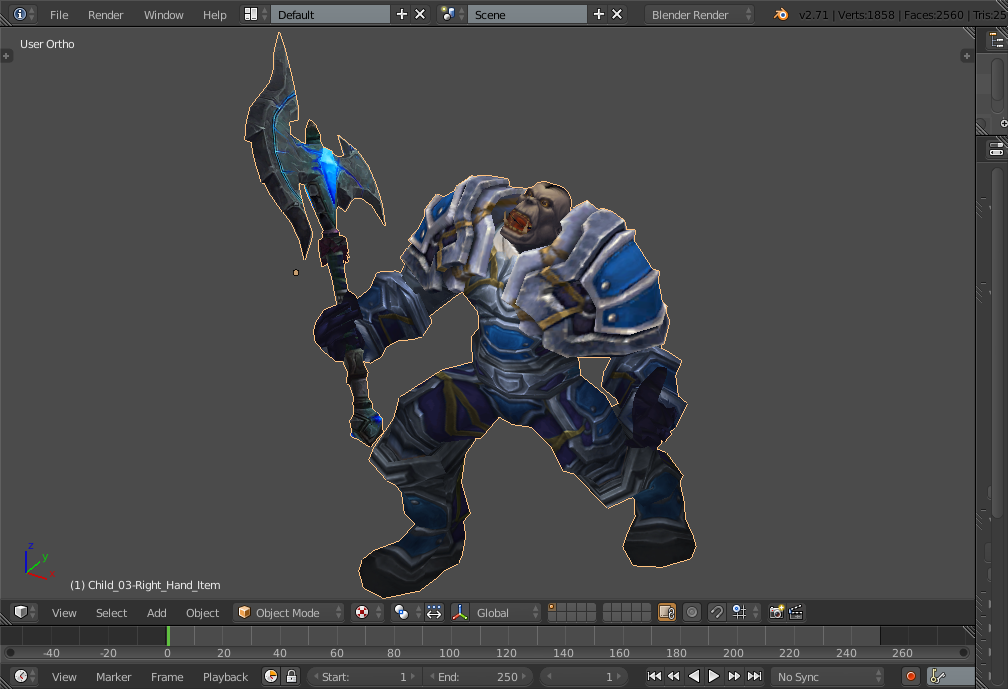The height and width of the screenshot is (689, 1008).
Task: Delete the Default screen layout
Action: coord(420,14)
